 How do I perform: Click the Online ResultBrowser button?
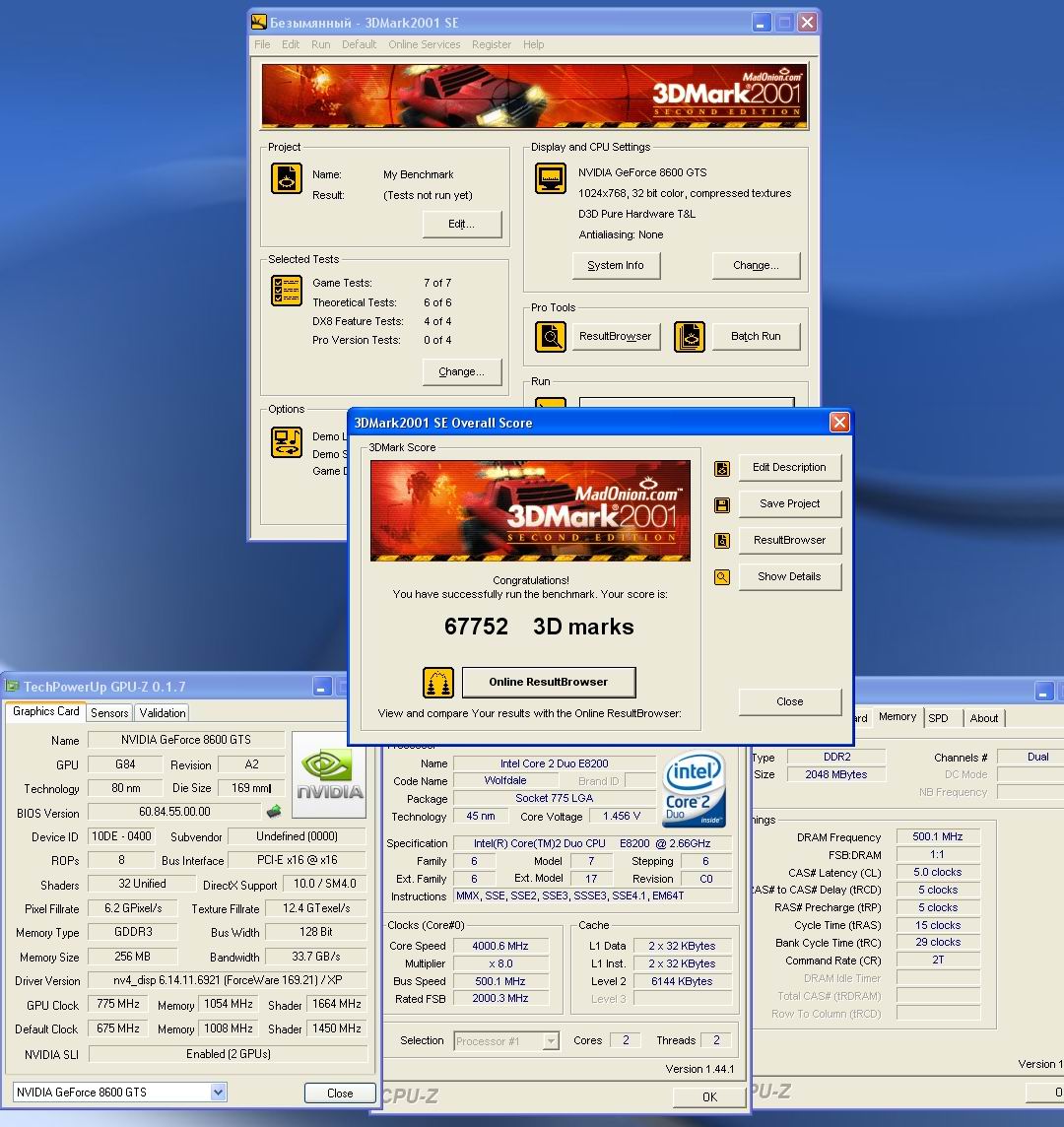coord(549,682)
